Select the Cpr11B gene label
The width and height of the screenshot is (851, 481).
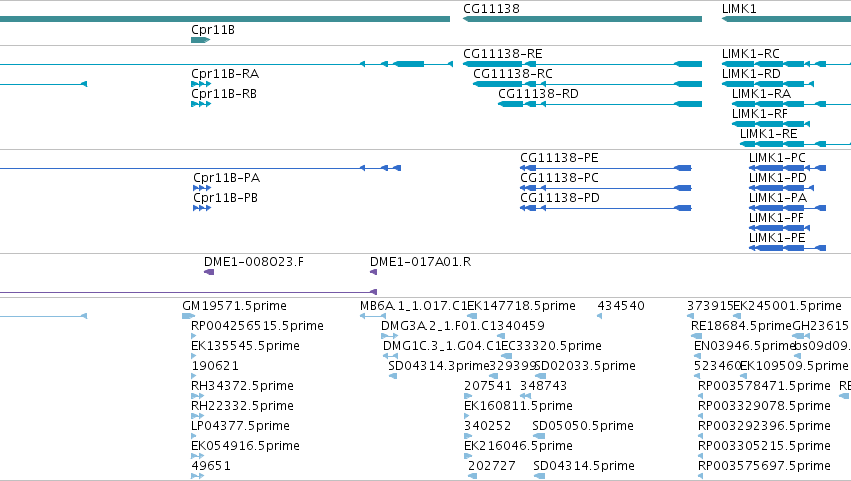pyautogui.click(x=213, y=30)
